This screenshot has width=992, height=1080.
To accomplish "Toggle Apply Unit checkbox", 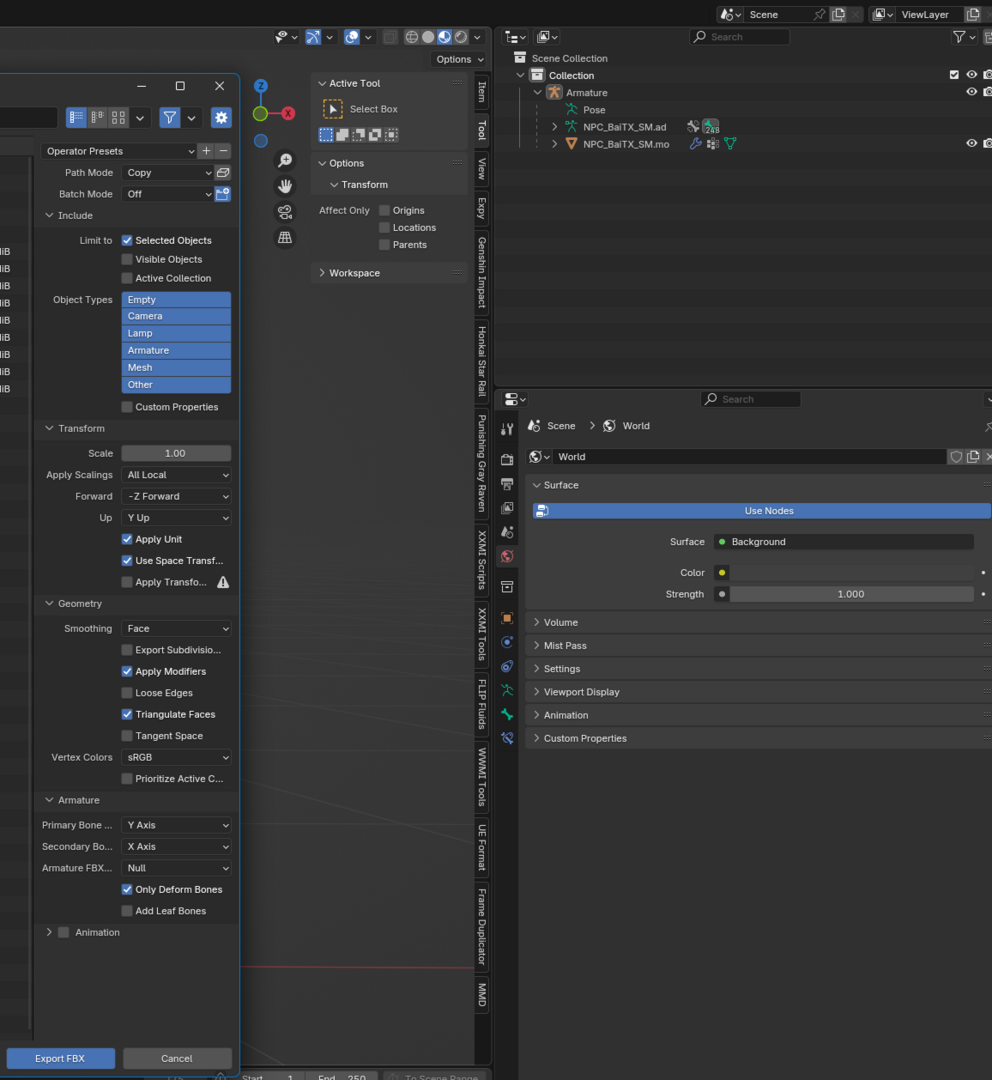I will tap(127, 539).
